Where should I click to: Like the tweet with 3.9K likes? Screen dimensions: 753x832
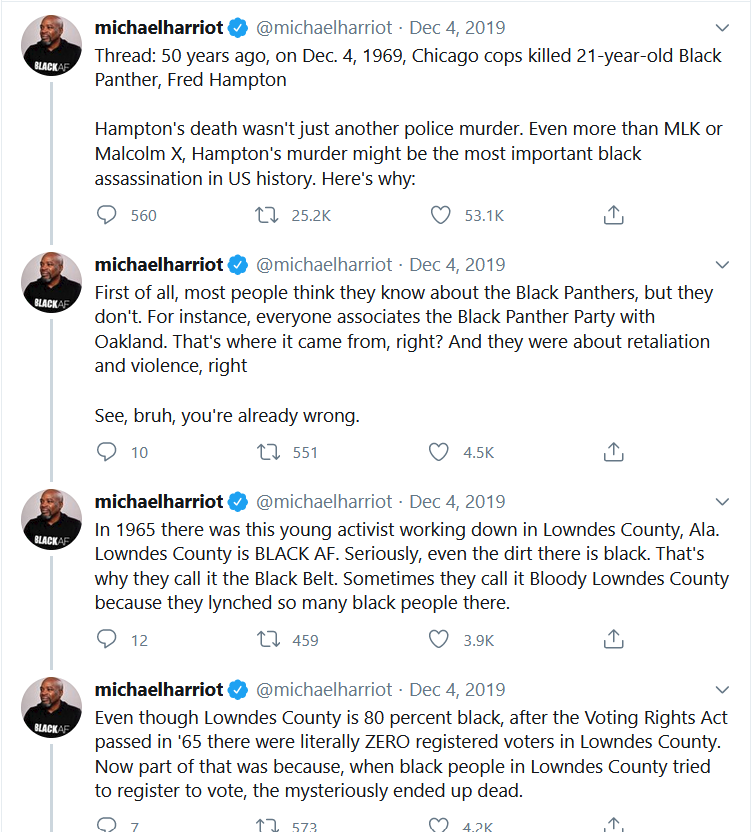(x=439, y=639)
